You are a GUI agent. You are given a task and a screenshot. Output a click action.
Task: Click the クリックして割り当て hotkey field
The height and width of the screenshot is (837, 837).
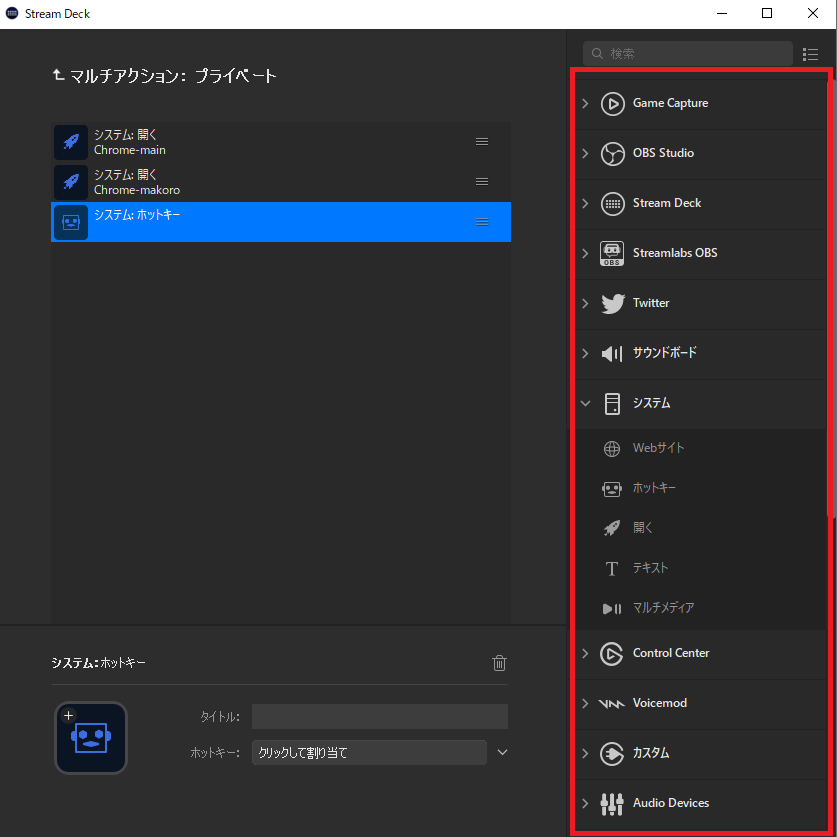pos(369,753)
